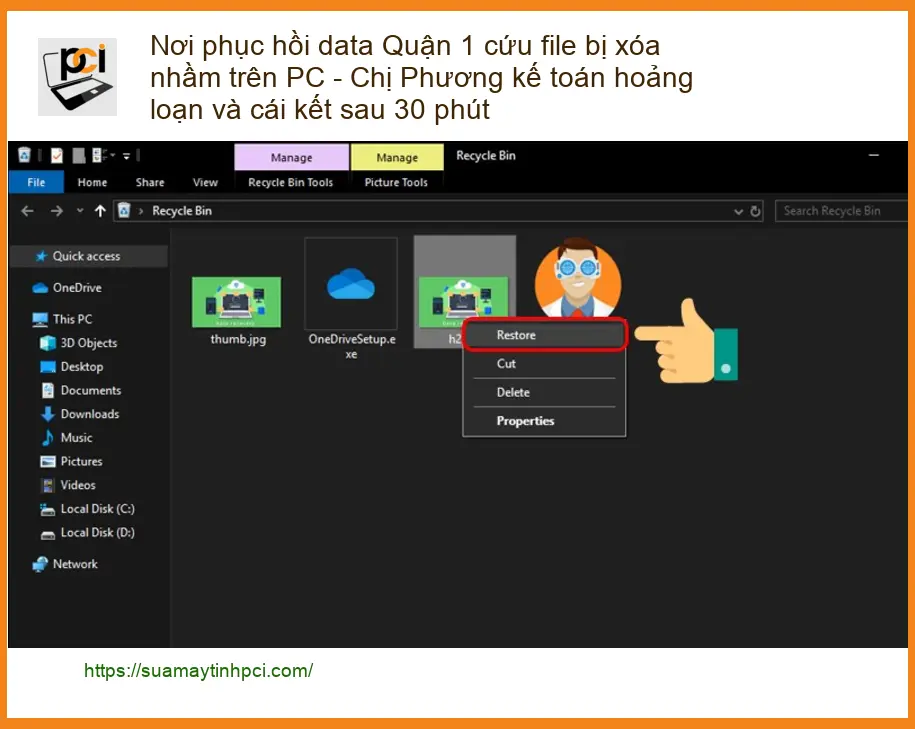The image size is (915, 729).
Task: Open the suamaytinhpci.com link
Action: coord(198,670)
